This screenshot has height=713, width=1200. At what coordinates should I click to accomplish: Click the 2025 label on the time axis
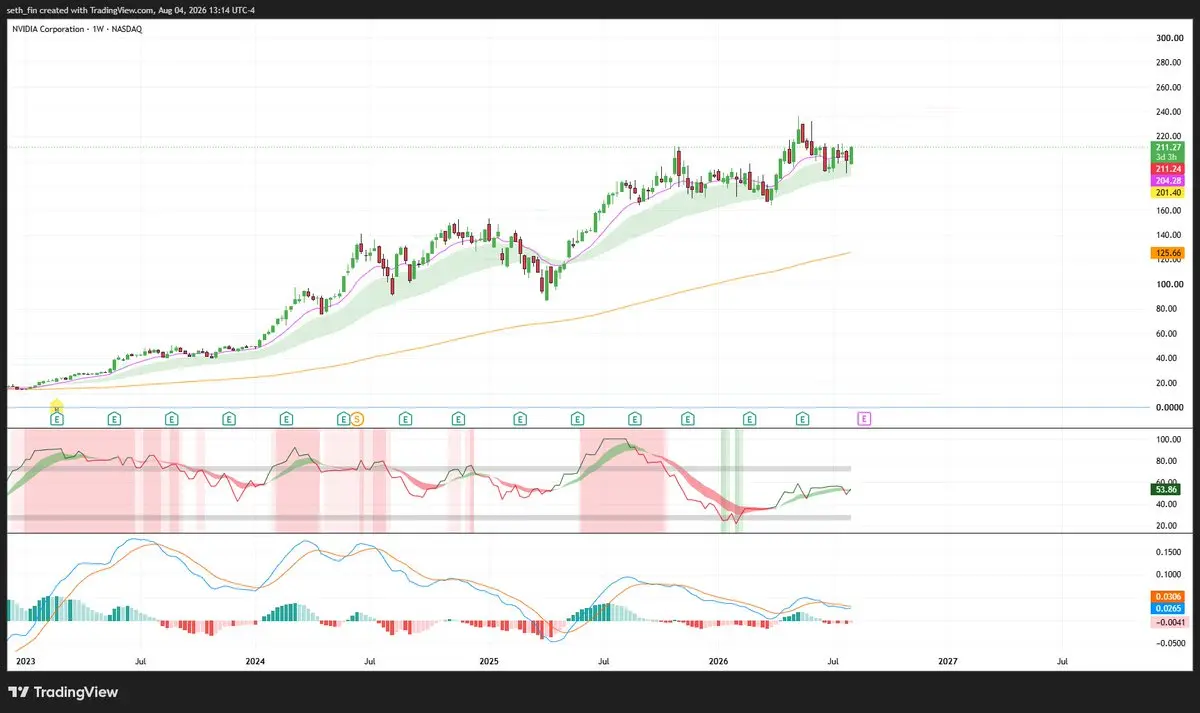click(x=488, y=661)
